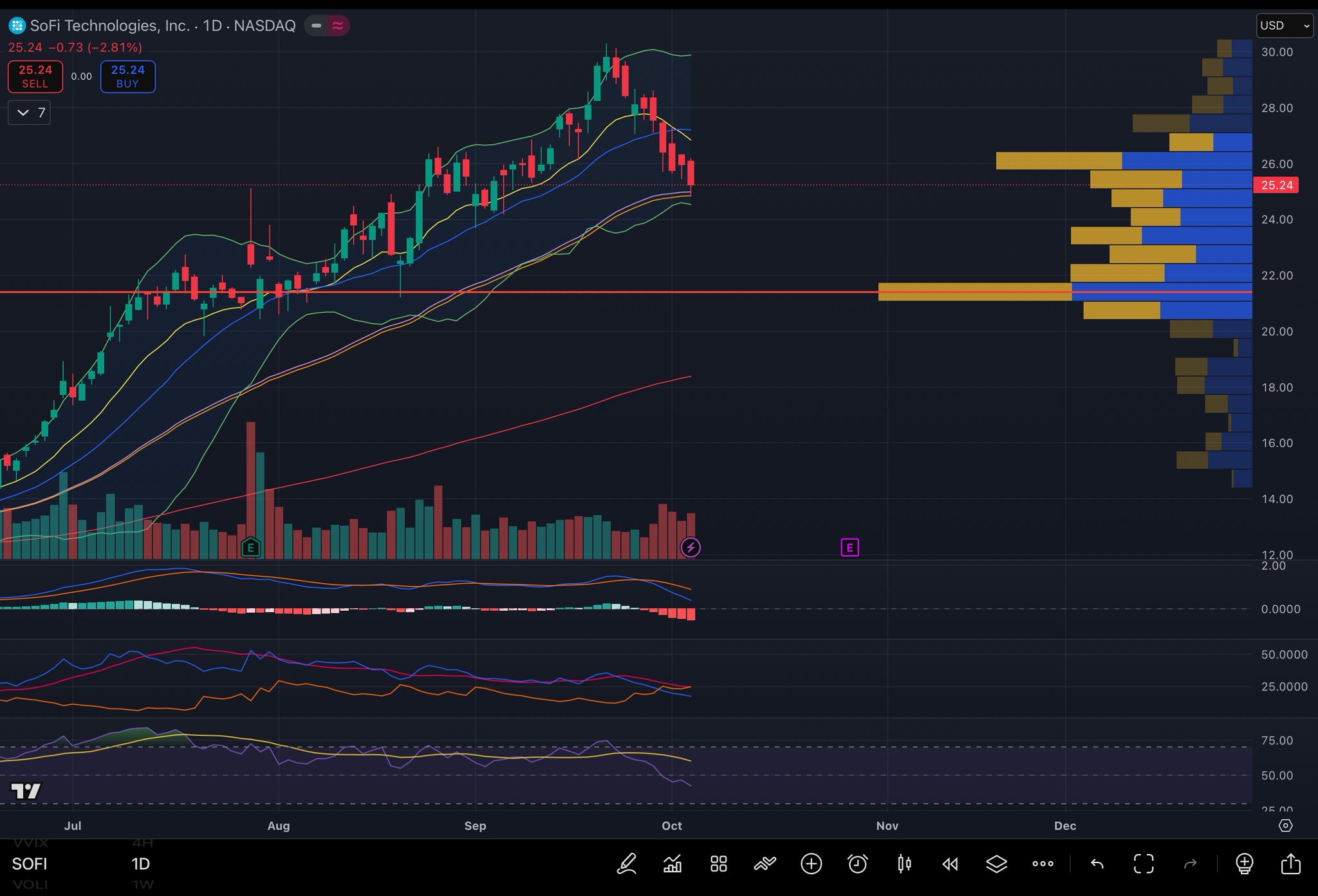Screen dimensions: 1318x896
Task: Click the publish idea lightbulb icon
Action: (1244, 863)
